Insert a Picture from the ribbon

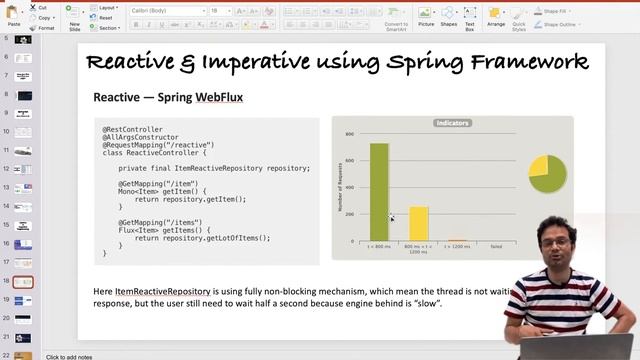point(424,13)
